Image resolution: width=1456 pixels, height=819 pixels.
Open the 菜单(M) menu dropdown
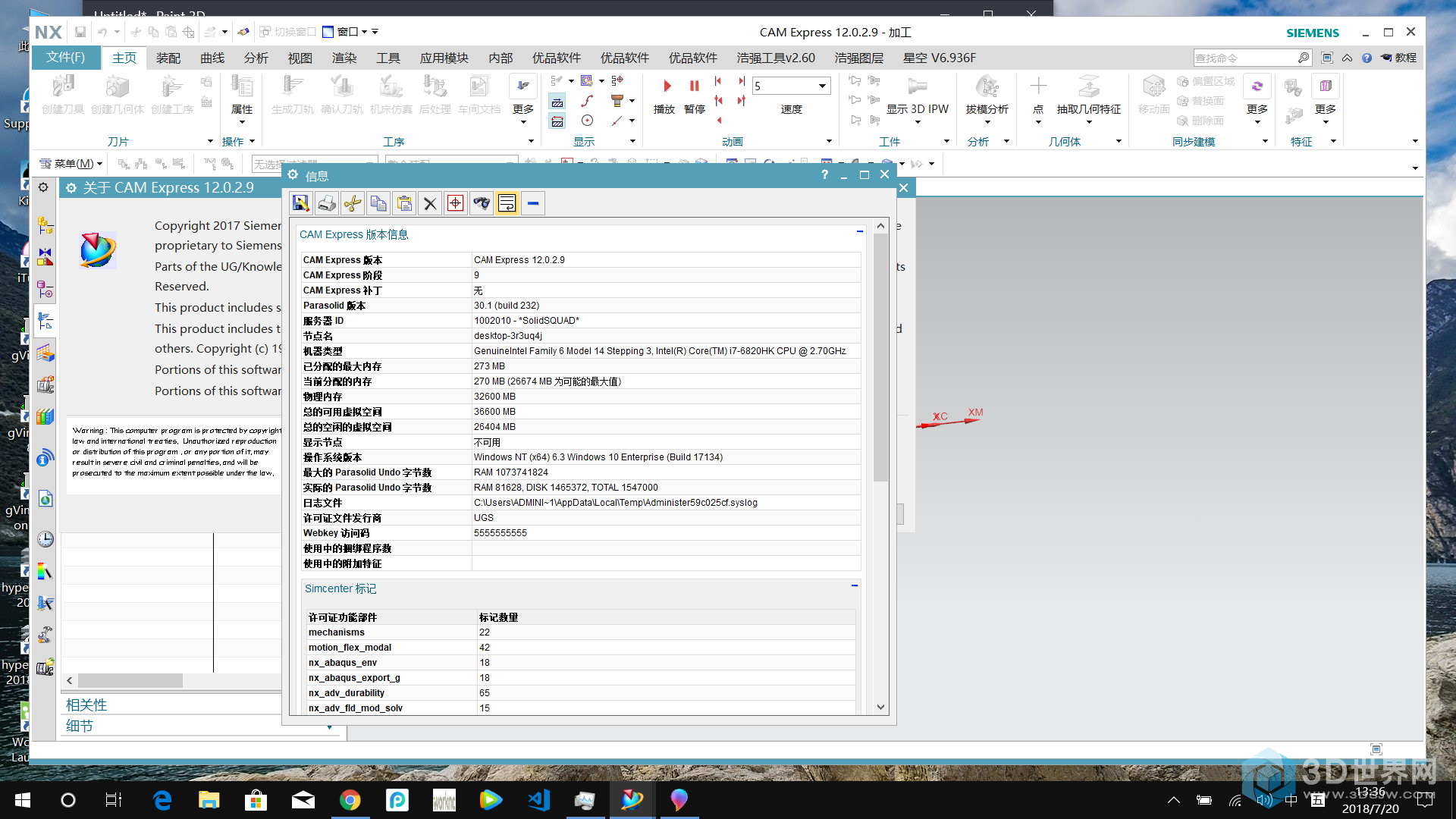coord(71,164)
